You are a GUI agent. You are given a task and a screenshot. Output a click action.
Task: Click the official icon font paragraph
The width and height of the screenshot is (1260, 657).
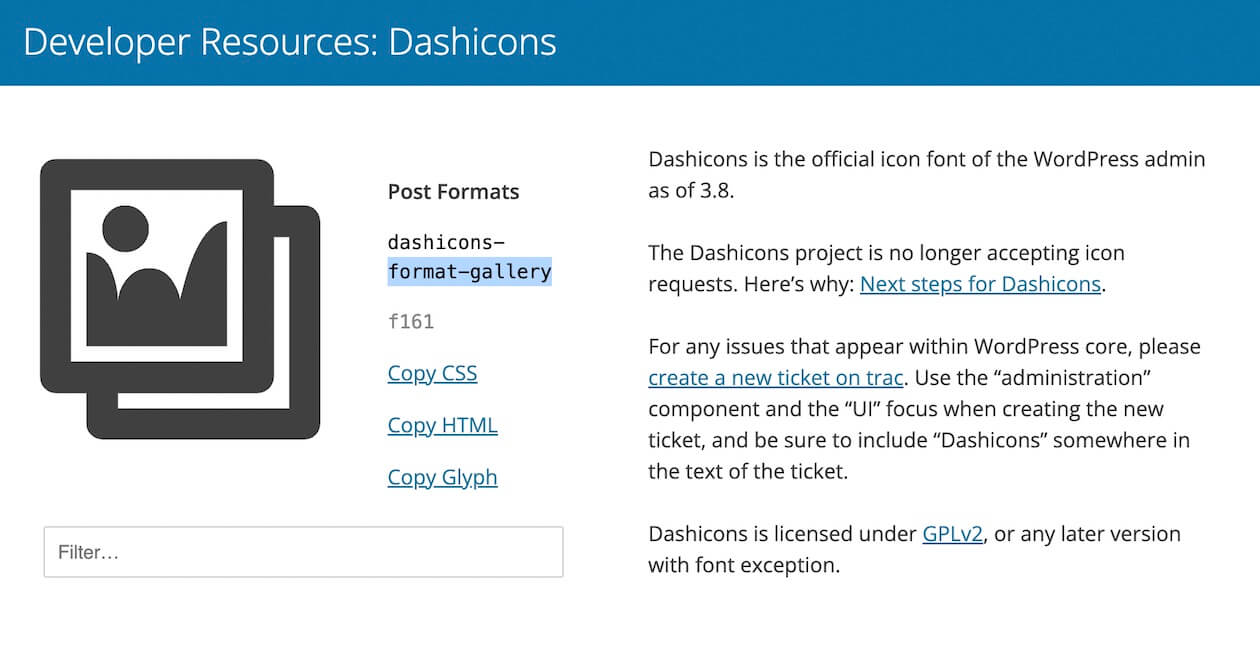[x=926, y=159]
